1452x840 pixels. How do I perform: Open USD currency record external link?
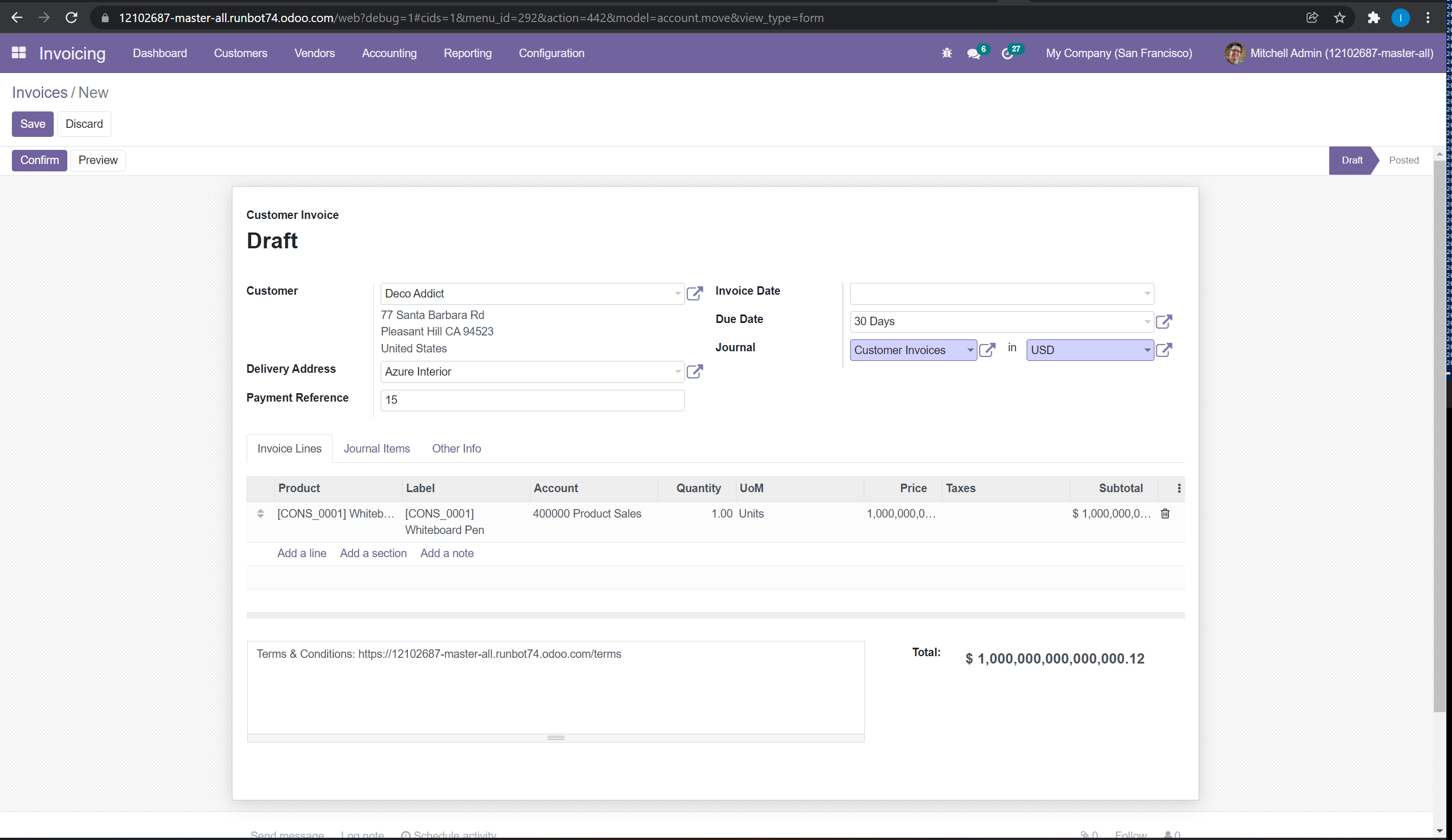coord(1165,350)
